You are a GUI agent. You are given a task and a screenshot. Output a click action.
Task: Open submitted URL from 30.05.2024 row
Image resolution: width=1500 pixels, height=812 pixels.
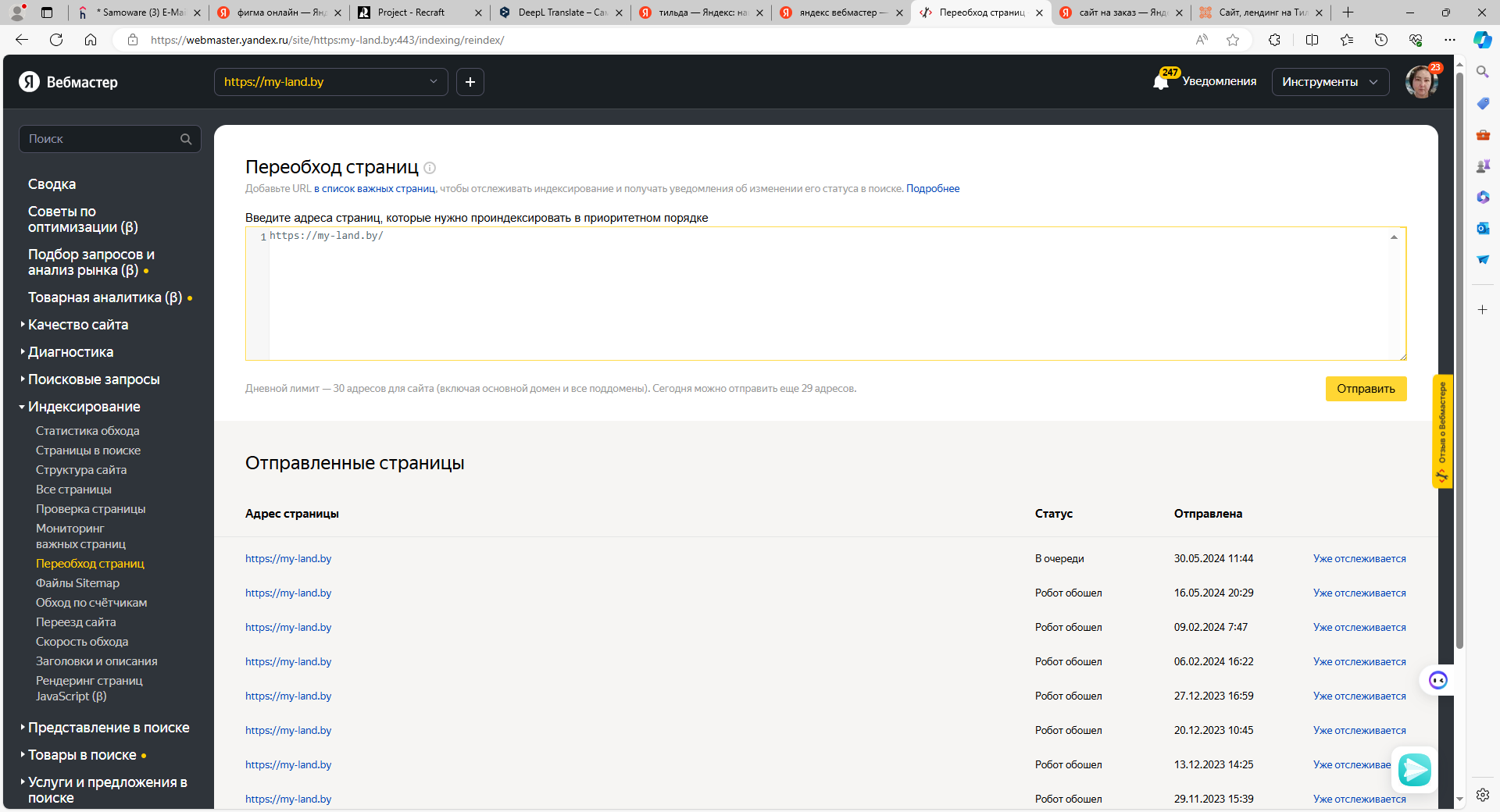(x=288, y=559)
